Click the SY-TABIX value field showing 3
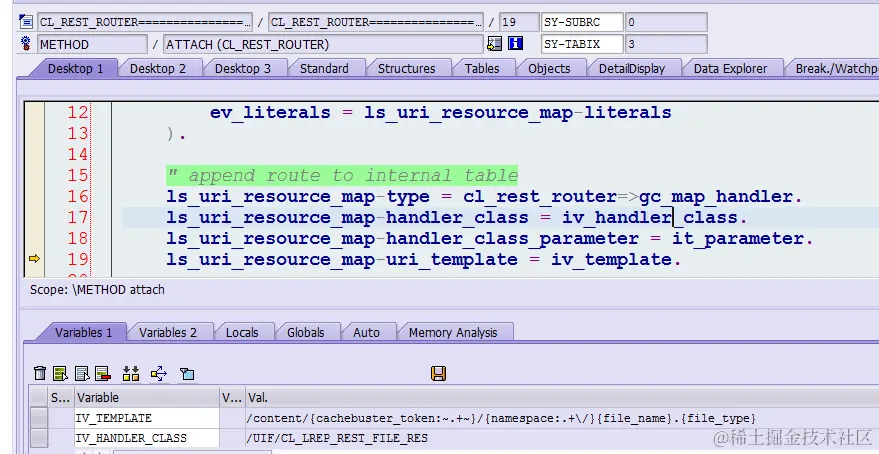879x454 pixels. [666, 44]
